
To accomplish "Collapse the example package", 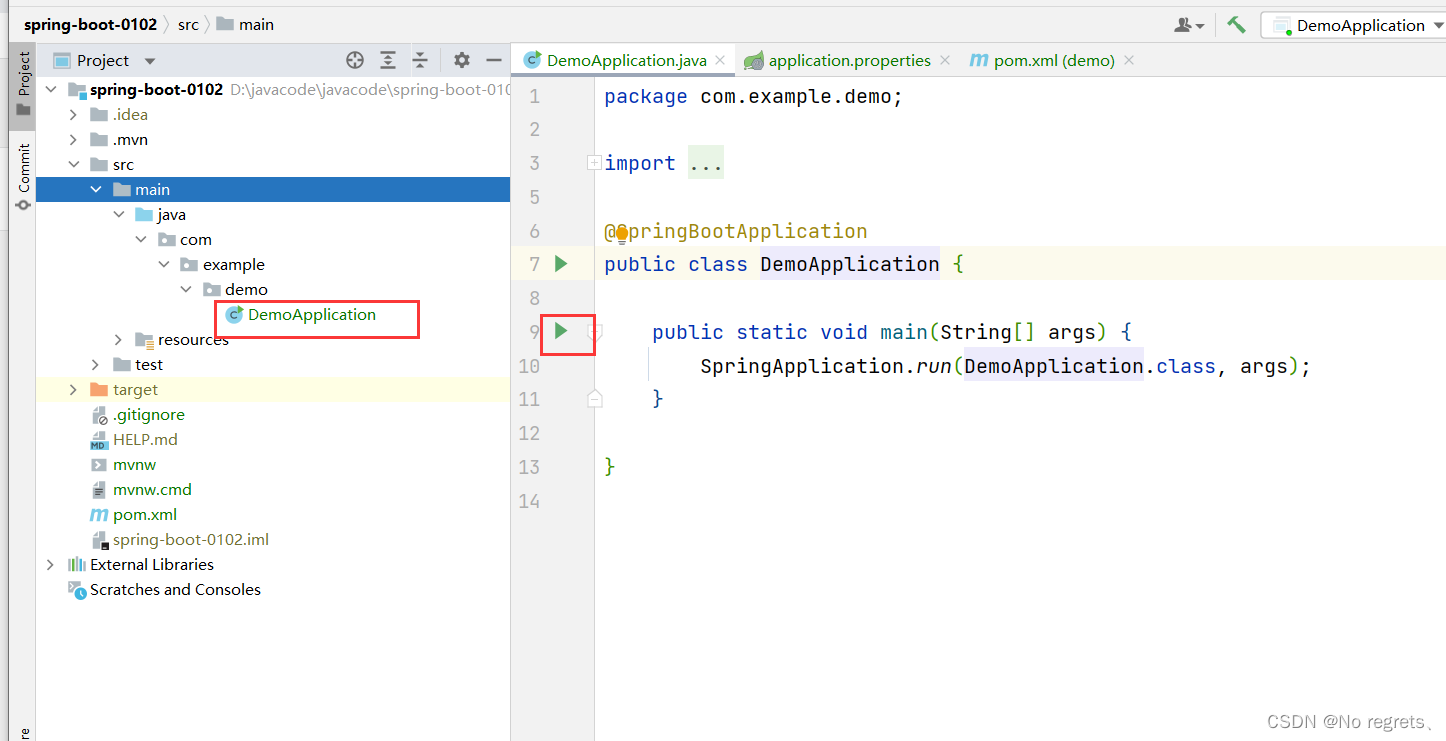I will click(164, 265).
